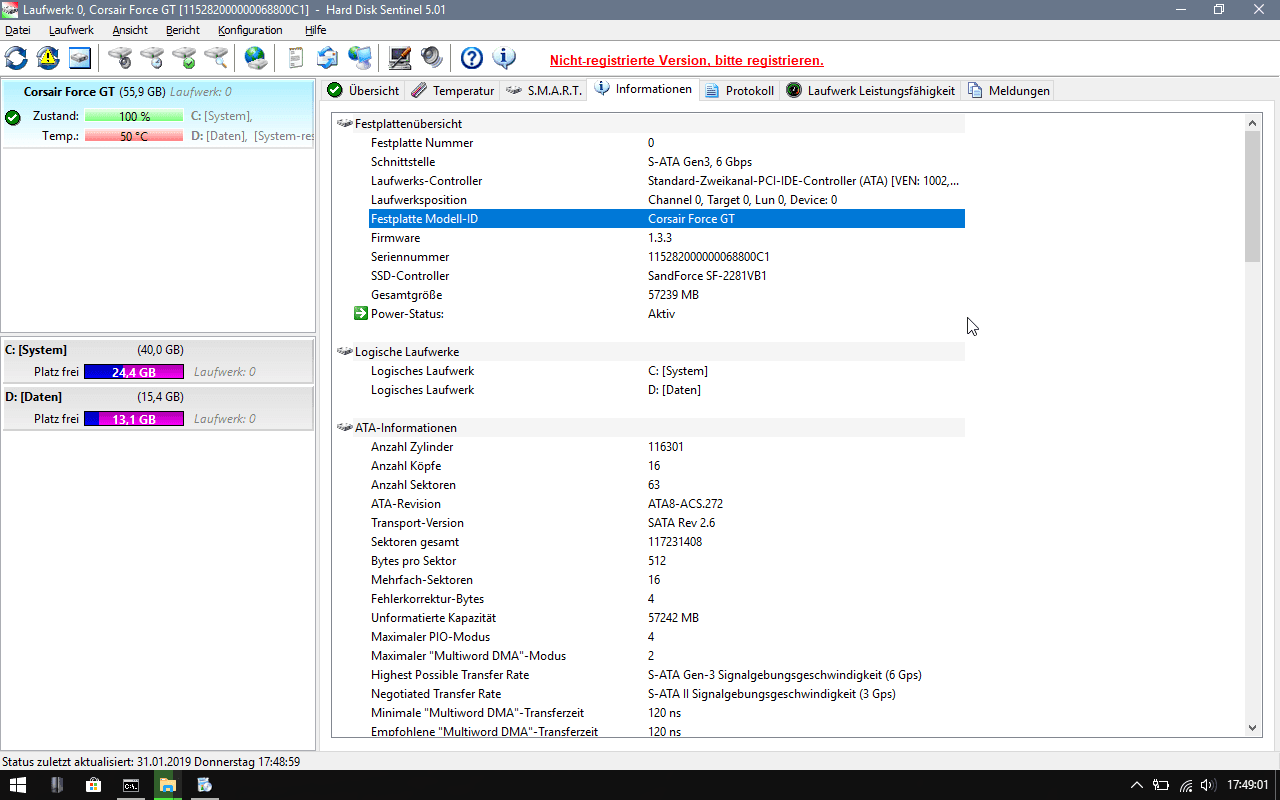Switch to the S.M.A.R.T. tab
Screen dimensions: 1280x800
(x=543, y=90)
